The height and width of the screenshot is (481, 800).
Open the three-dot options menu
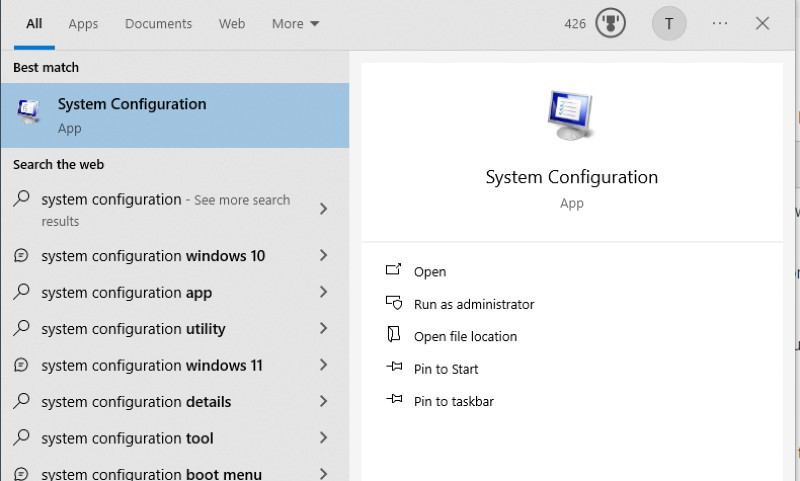tap(719, 23)
